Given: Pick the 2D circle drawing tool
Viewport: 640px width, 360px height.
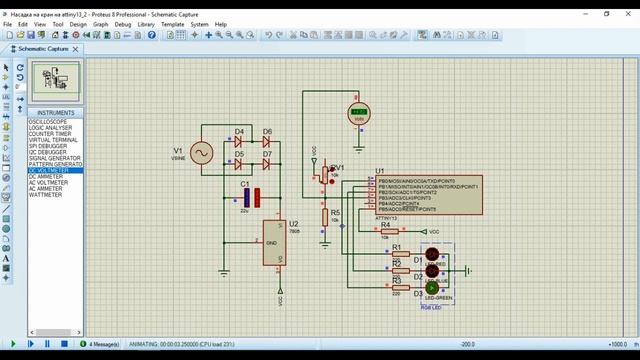Looking at the screenshot, I should 6,229.
